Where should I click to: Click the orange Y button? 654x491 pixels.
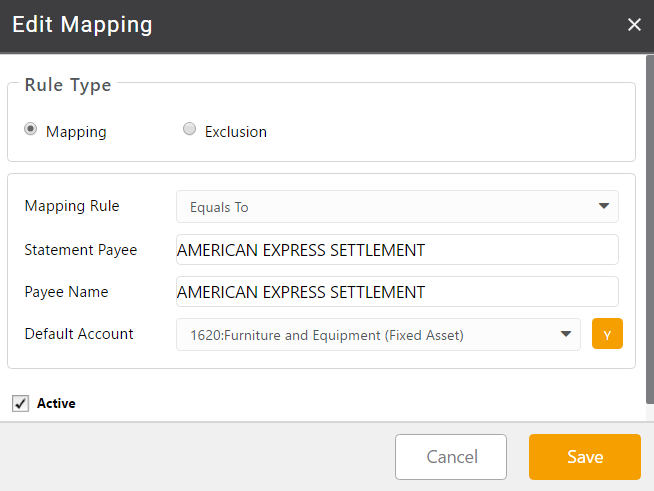click(607, 334)
